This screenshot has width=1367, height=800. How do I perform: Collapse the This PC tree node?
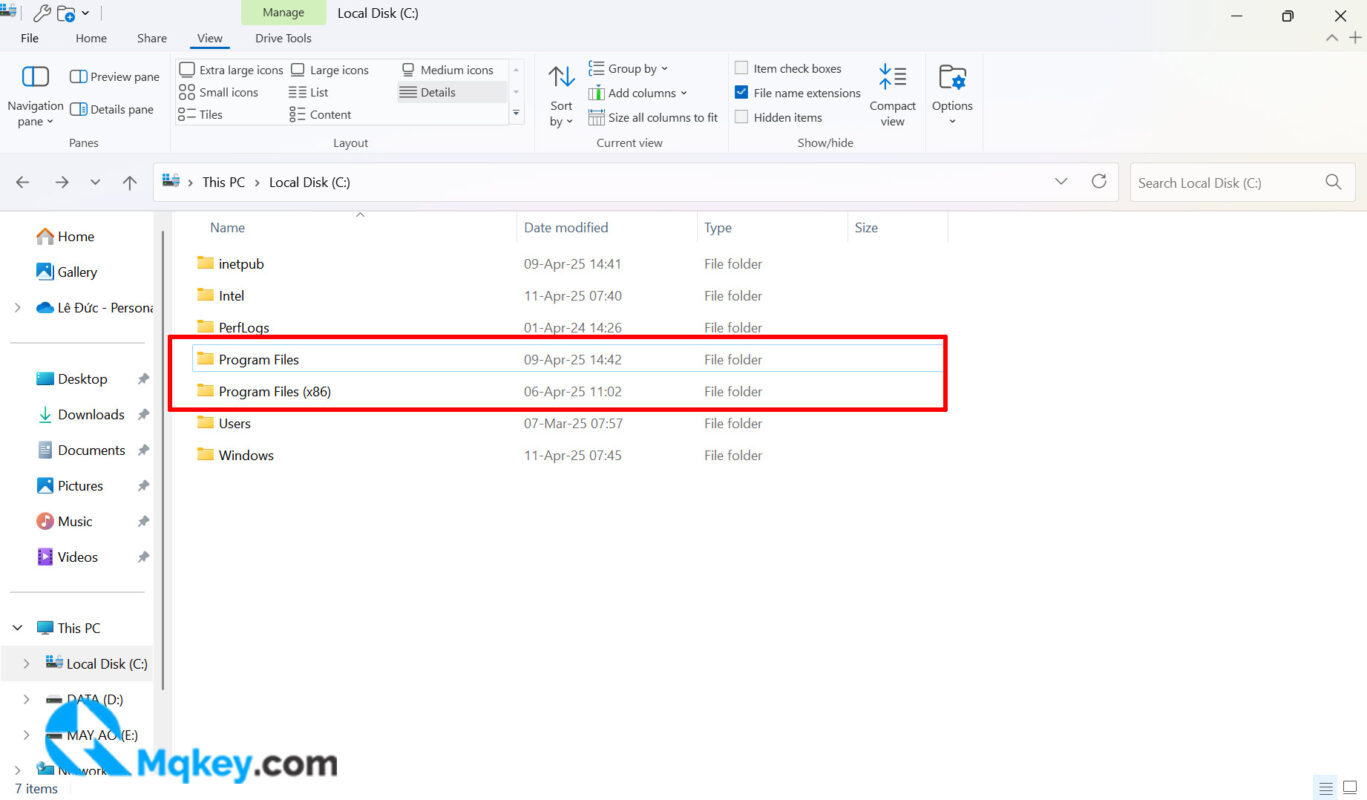point(17,628)
